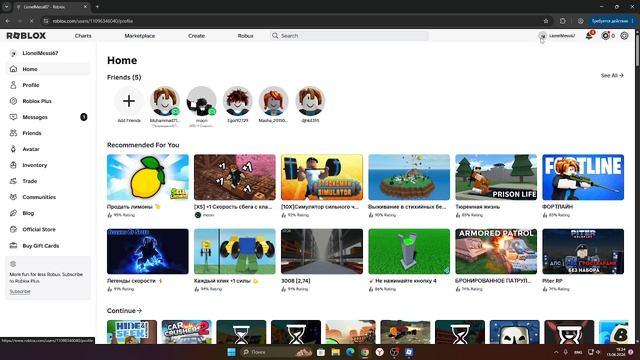Viewport: 640px width, 360px height.
Task: Open the tab search dropdown arrow
Action: click(x=7, y=7)
